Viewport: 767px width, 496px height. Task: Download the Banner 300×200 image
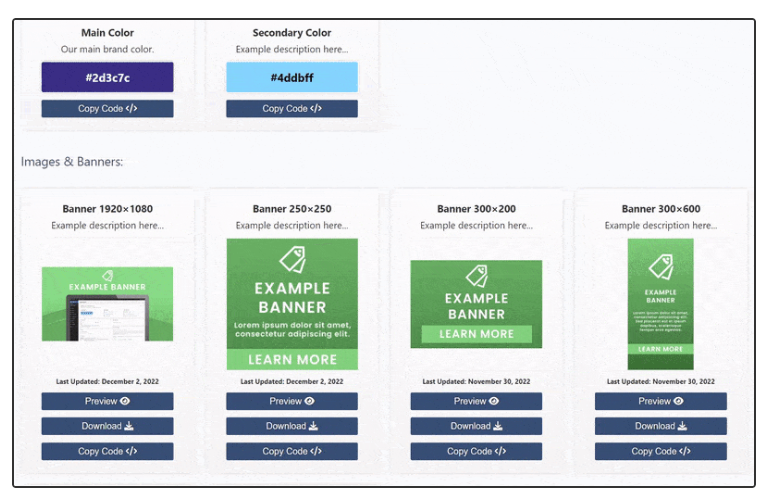[476, 426]
